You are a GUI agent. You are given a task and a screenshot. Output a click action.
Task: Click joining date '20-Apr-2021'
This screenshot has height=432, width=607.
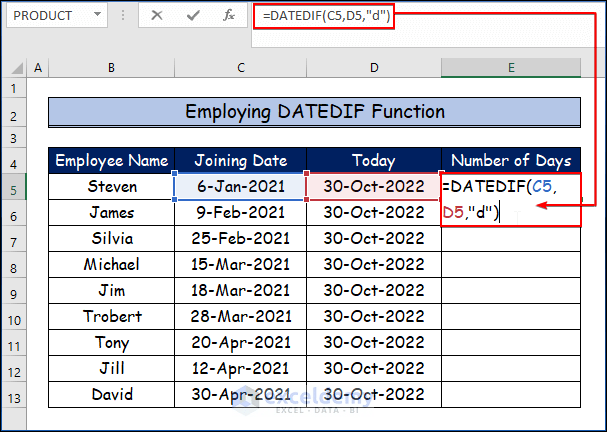(240, 343)
